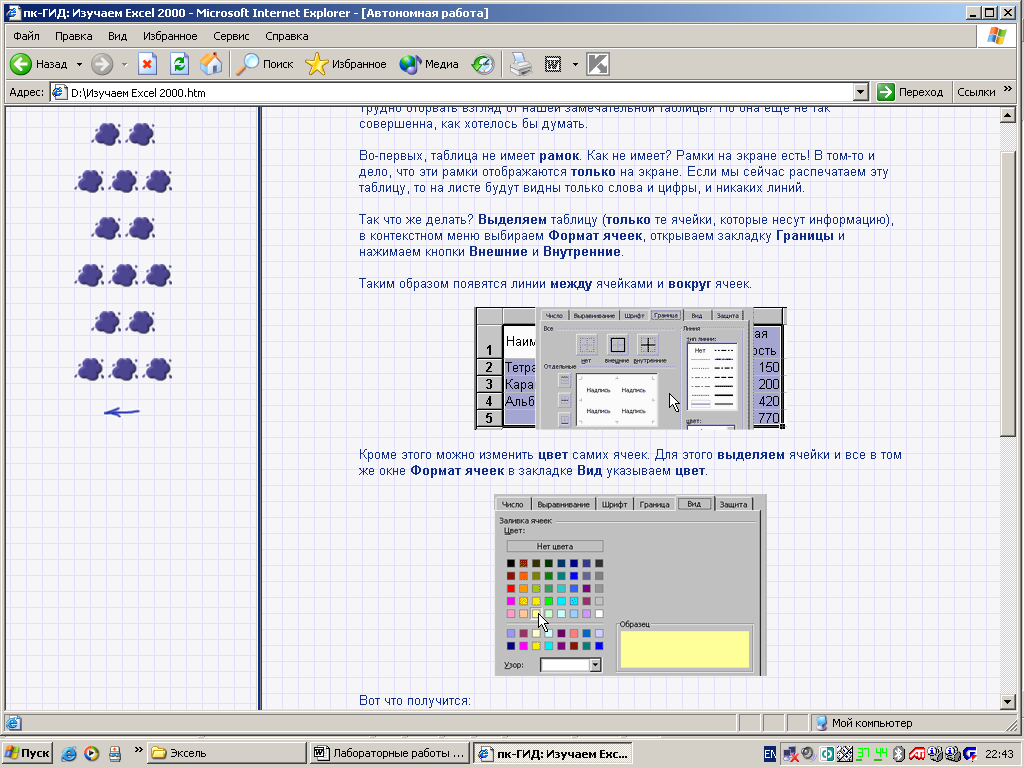Open the Ссылки links toolbar
The image size is (1024, 768).
pyautogui.click(x=976, y=92)
